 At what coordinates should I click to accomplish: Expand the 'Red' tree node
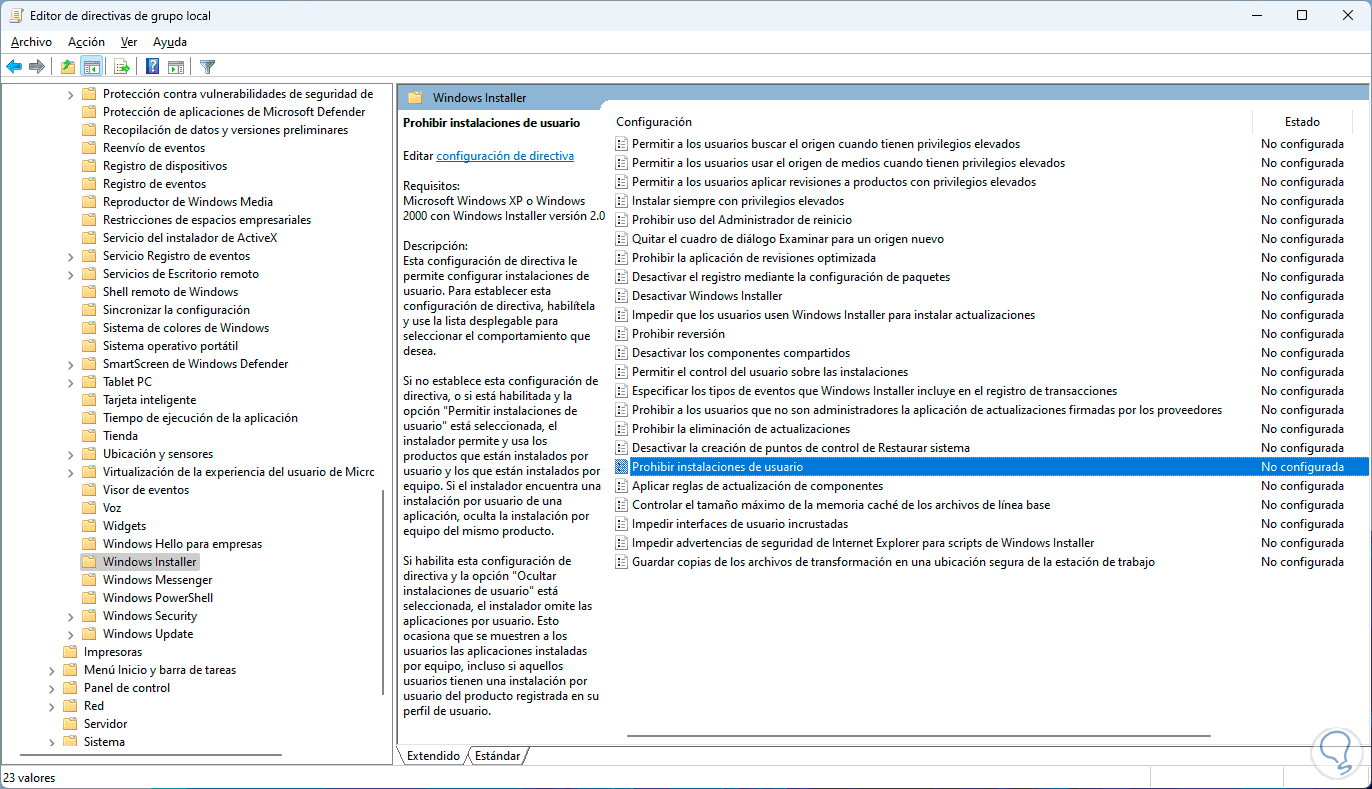coord(51,706)
